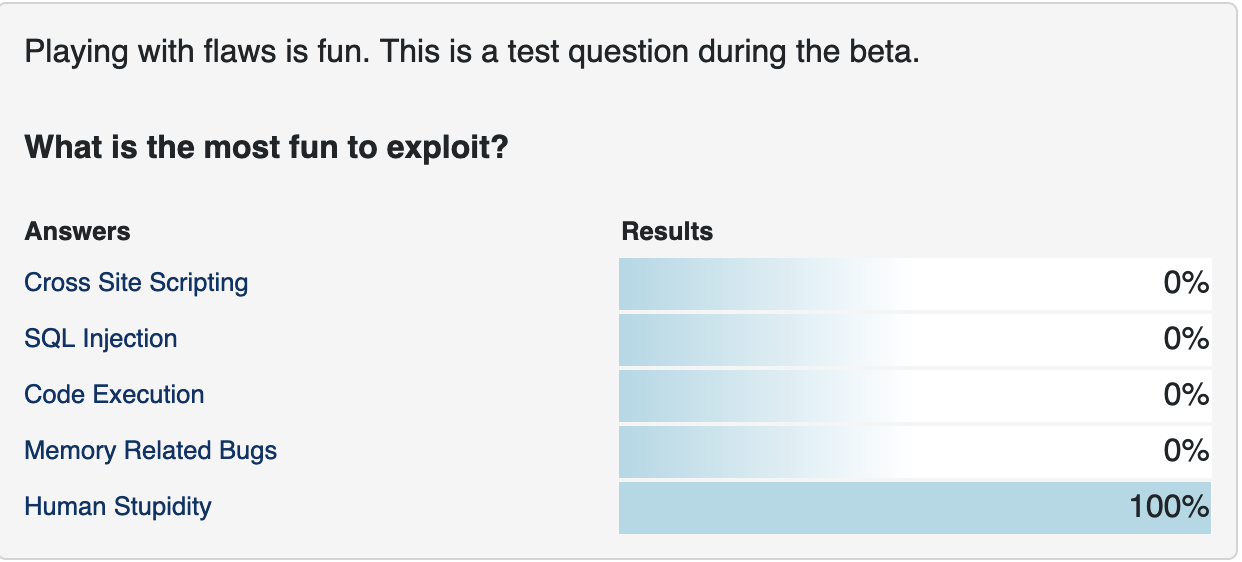1242x562 pixels.
Task: Select the SQL Injection answer link
Action: [x=101, y=339]
